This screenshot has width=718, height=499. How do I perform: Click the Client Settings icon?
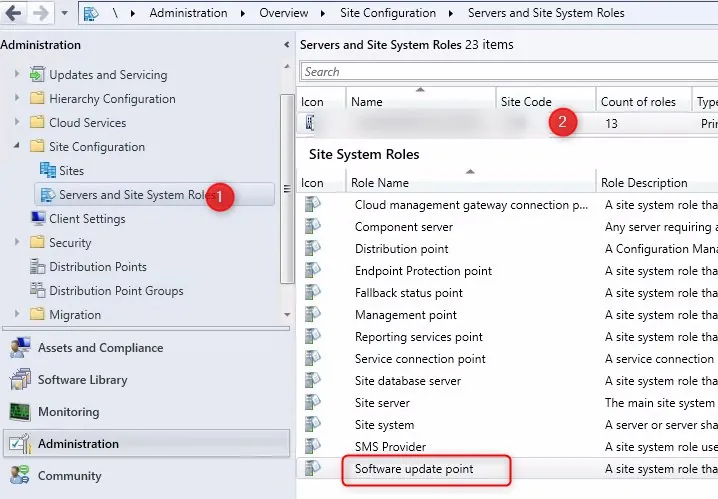[38, 219]
